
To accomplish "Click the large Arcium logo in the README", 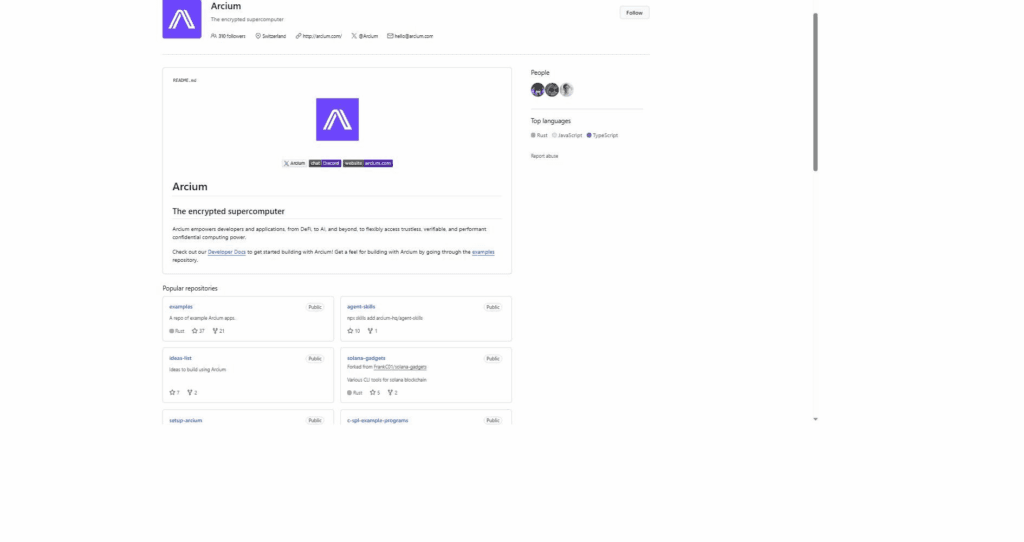I will [337, 120].
